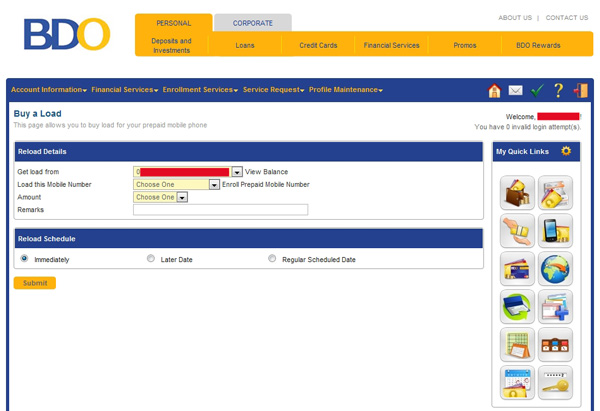Open the password key quick link

(x=555, y=383)
